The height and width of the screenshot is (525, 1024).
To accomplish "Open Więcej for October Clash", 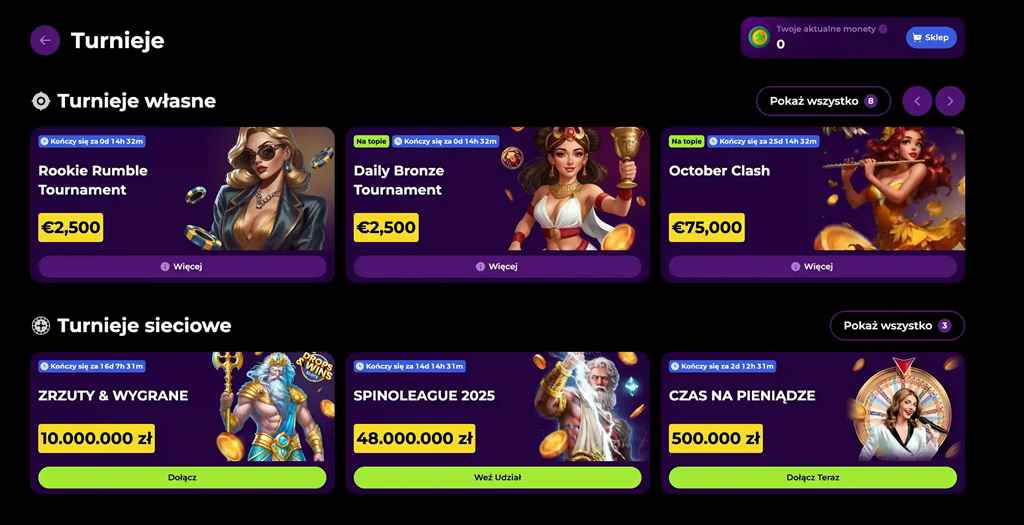I will pyautogui.click(x=813, y=266).
